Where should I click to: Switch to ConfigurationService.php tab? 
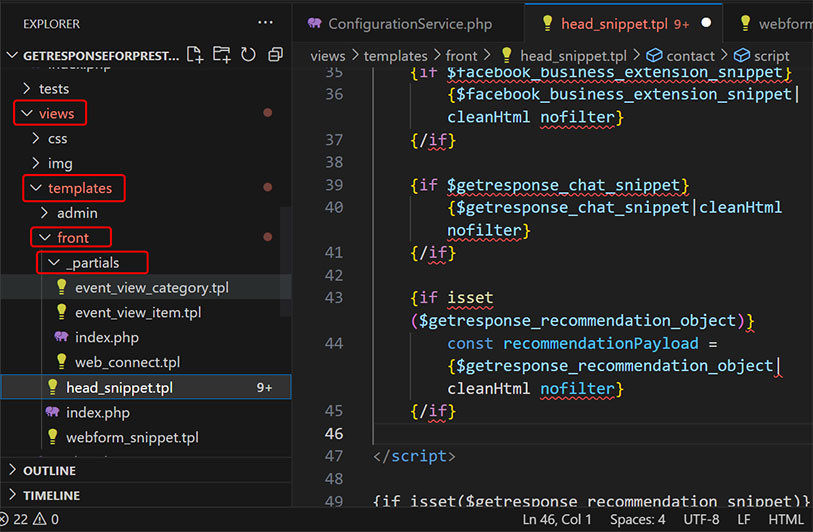coord(409,23)
